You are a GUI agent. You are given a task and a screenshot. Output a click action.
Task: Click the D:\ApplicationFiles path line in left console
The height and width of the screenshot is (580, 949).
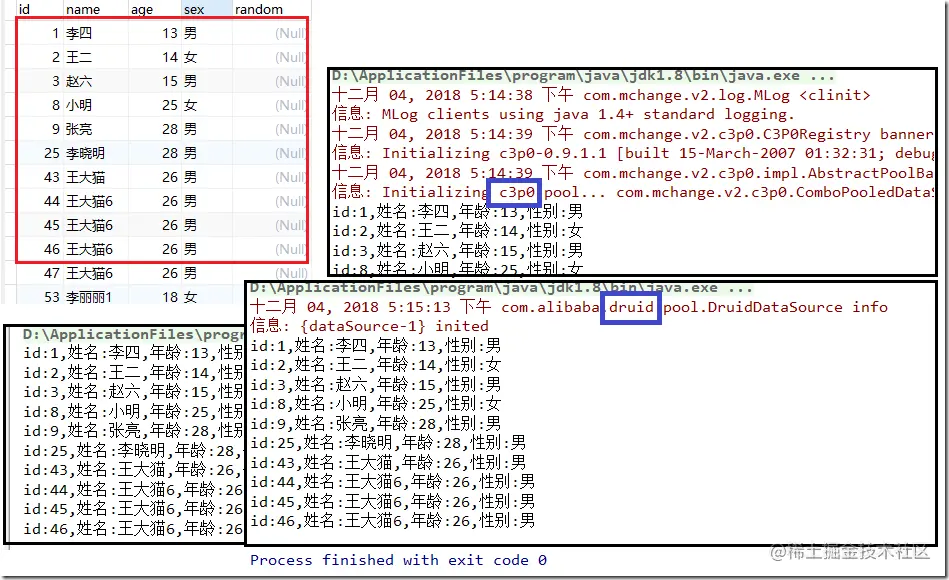[x=133, y=334]
